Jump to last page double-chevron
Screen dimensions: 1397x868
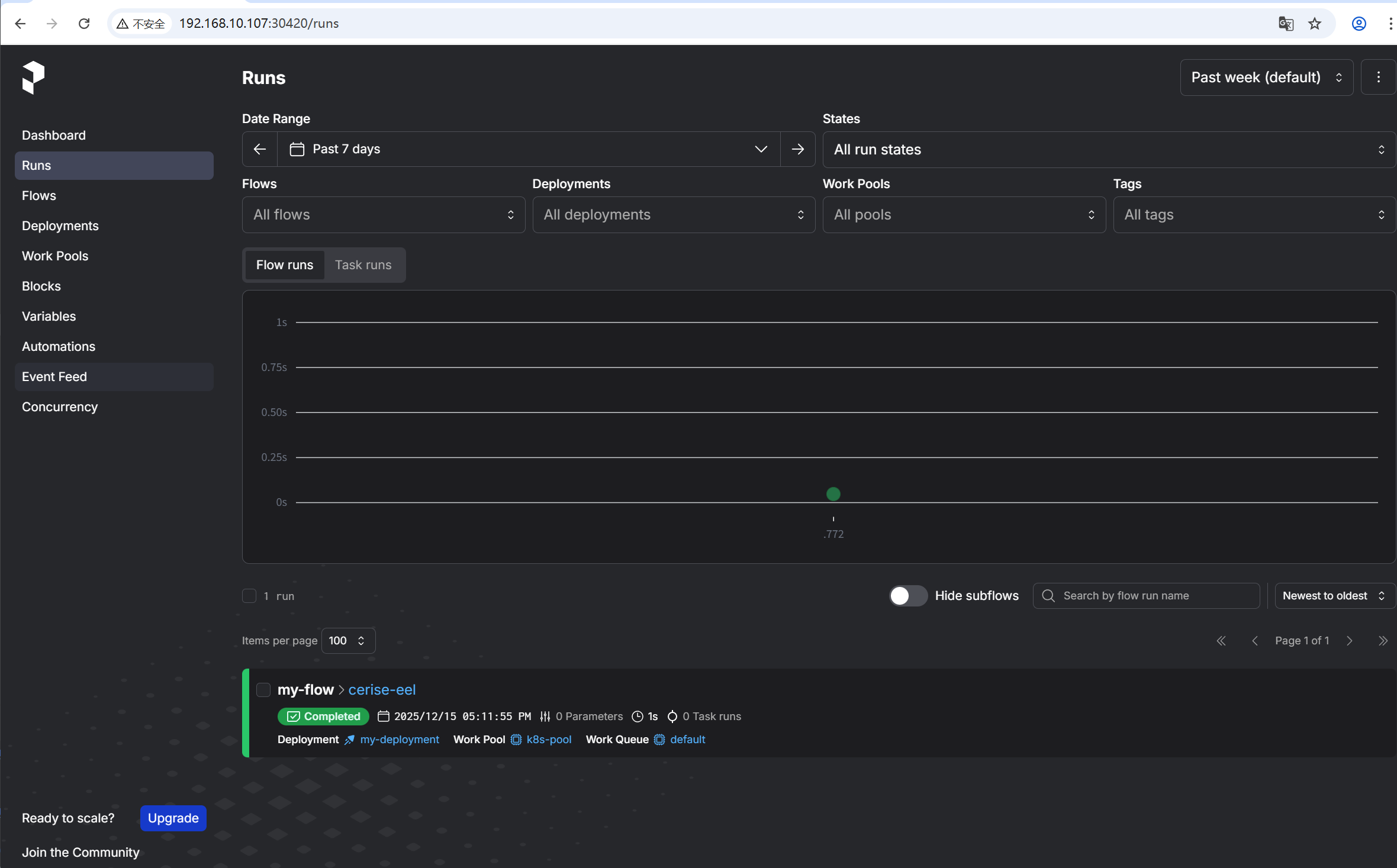(x=1382, y=641)
